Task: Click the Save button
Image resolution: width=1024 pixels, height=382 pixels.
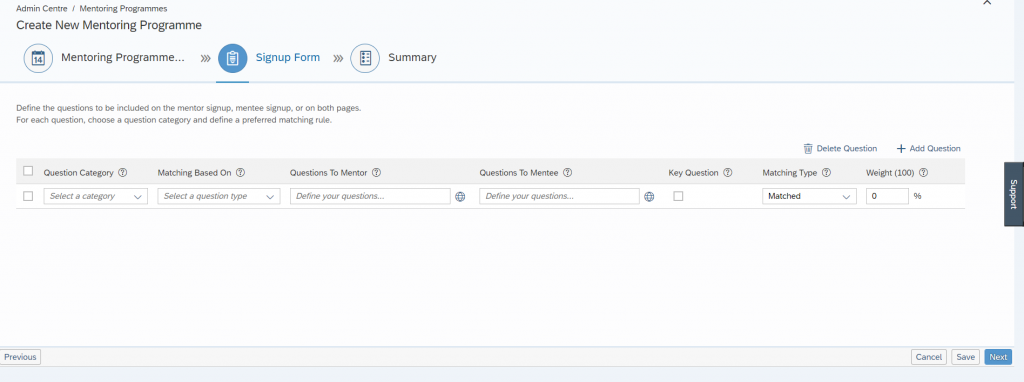Action: click(x=965, y=357)
